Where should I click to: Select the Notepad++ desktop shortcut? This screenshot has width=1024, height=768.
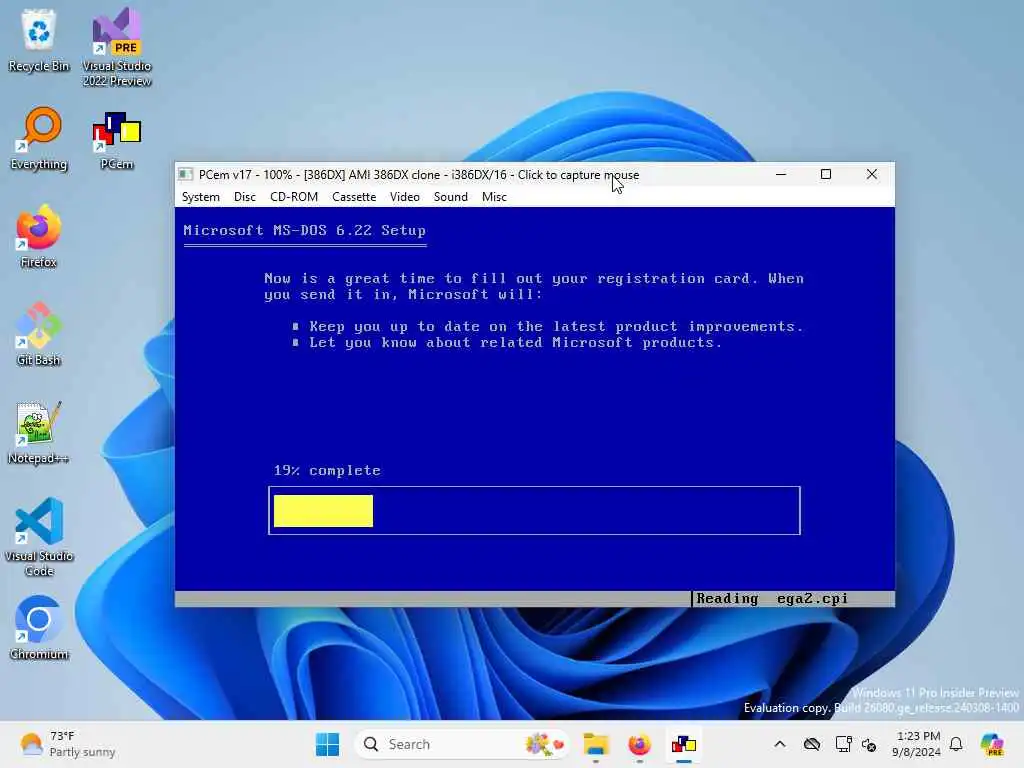[39, 432]
